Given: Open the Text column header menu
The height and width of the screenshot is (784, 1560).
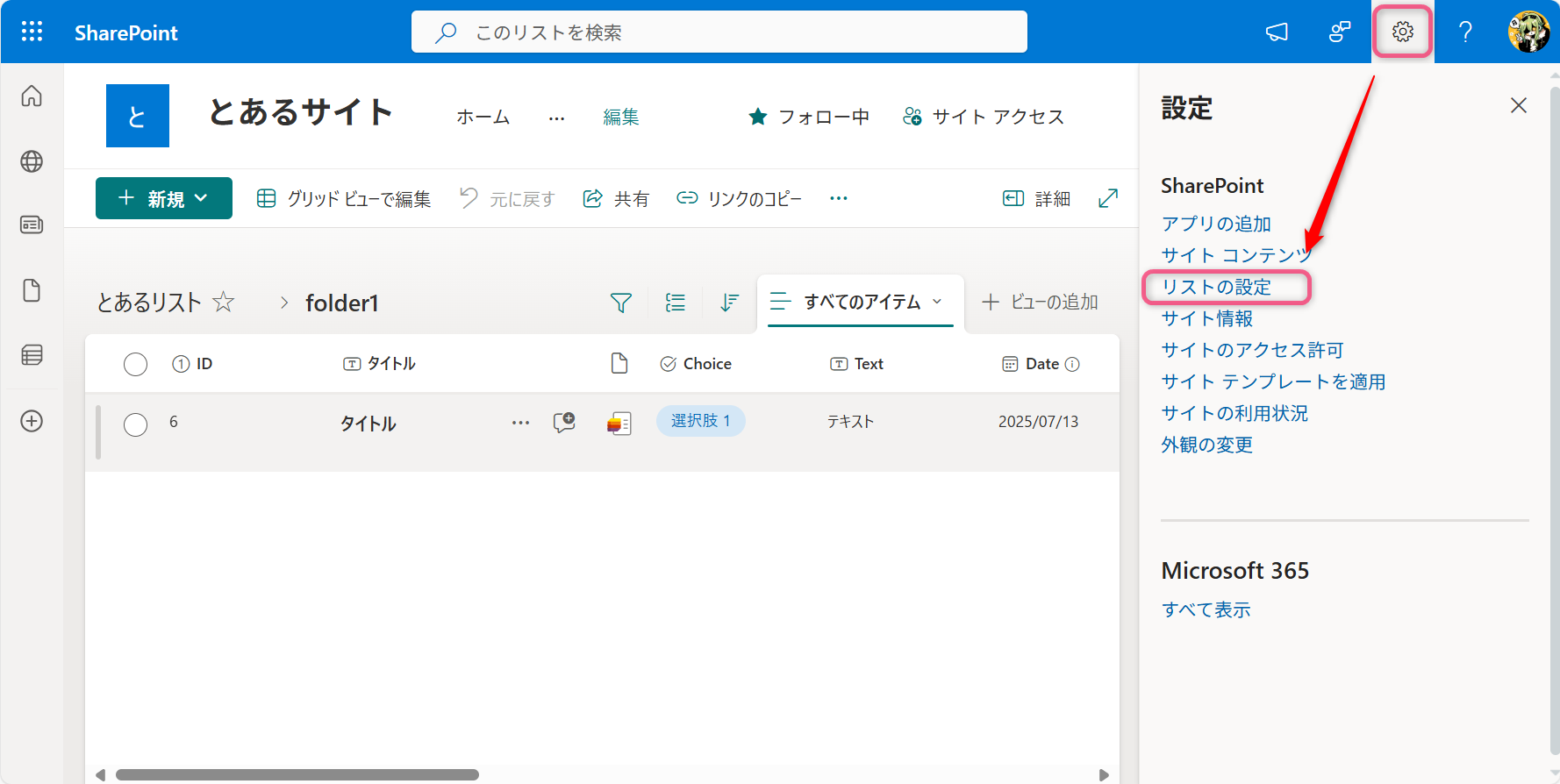Looking at the screenshot, I should 857,364.
